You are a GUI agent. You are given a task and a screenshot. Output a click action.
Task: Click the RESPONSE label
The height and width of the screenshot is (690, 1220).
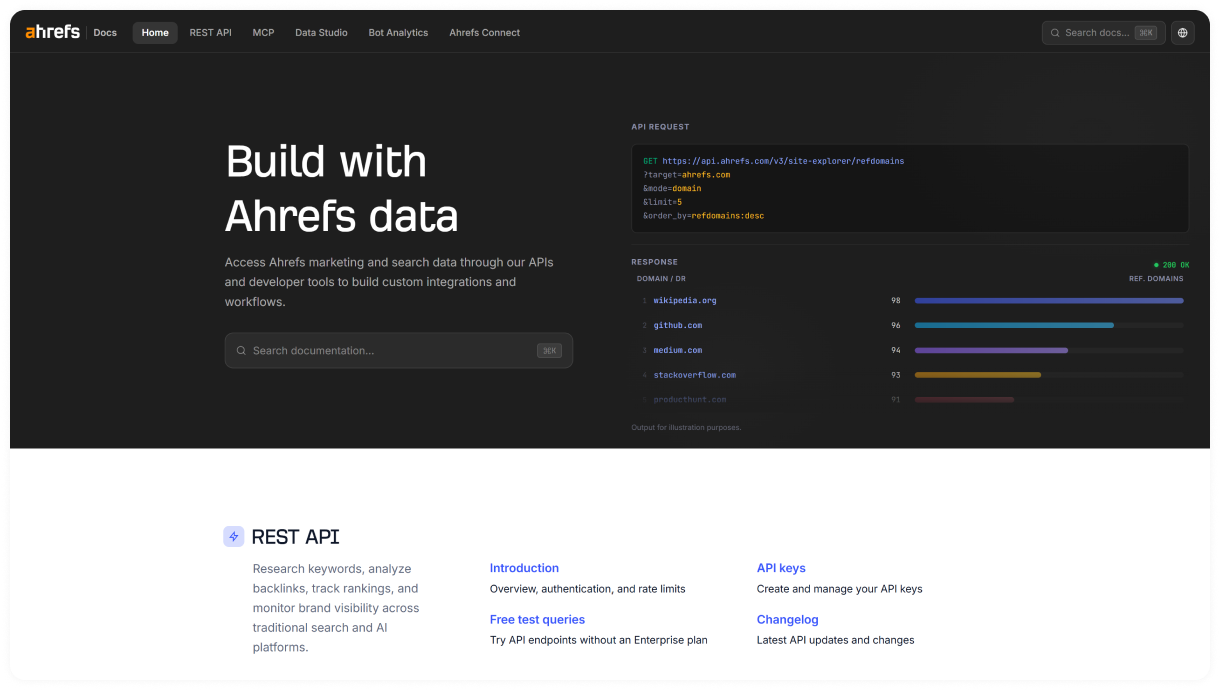(x=654, y=262)
